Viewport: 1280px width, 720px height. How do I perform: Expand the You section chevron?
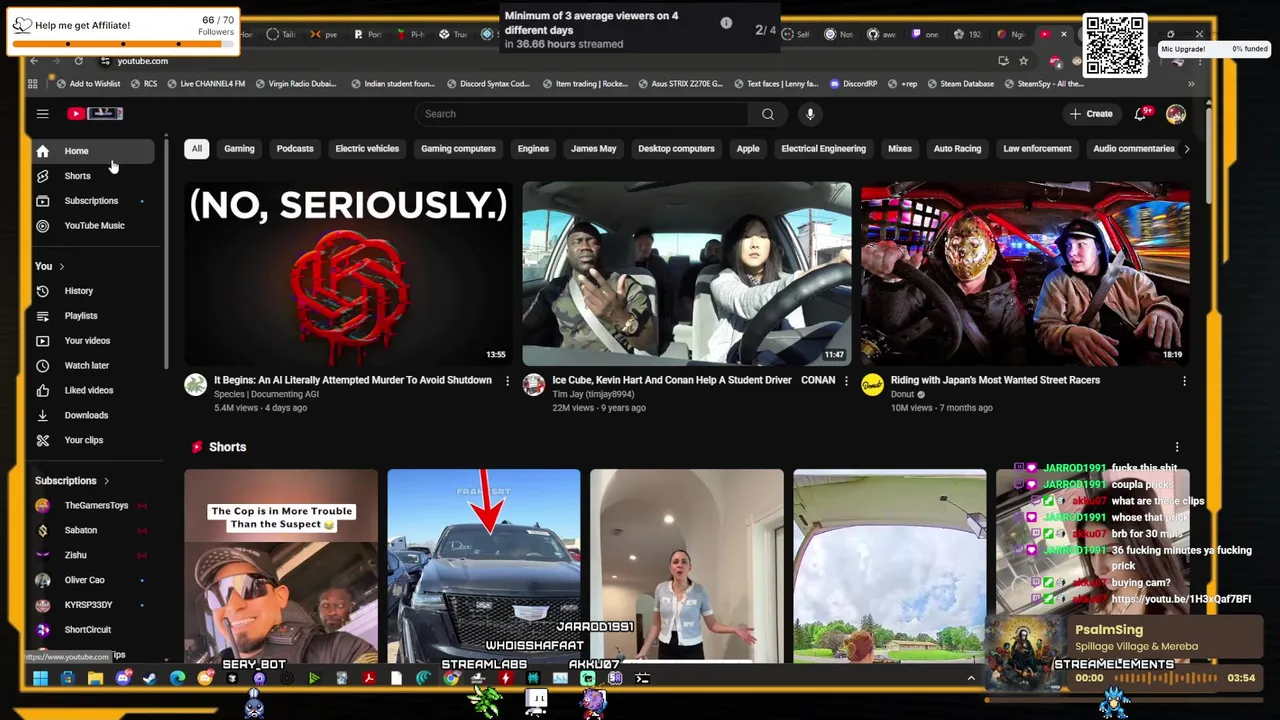click(61, 267)
